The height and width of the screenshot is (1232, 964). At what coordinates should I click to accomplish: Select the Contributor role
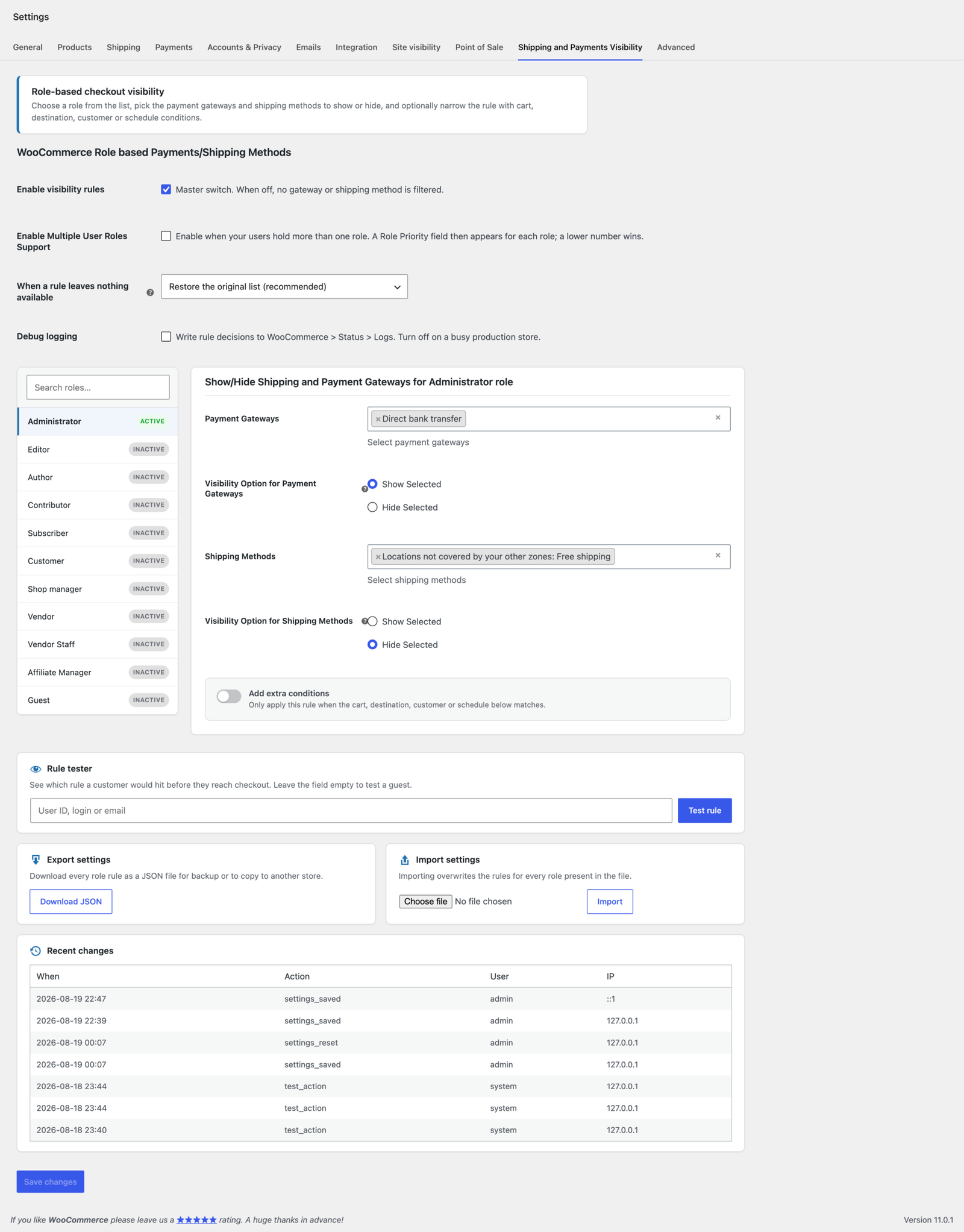(x=98, y=505)
